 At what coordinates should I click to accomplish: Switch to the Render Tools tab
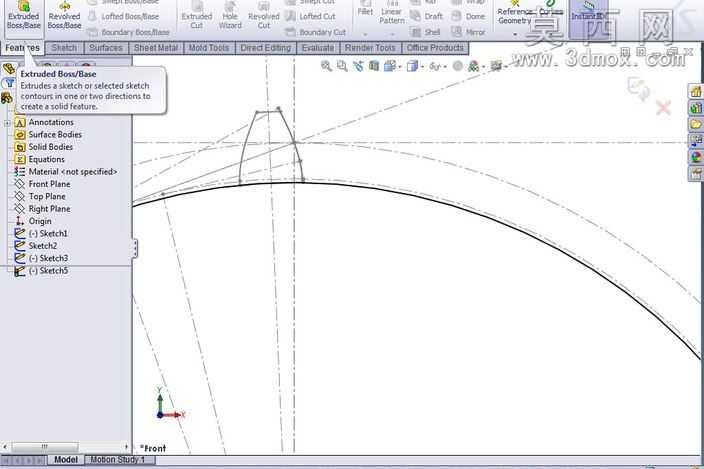click(x=370, y=48)
